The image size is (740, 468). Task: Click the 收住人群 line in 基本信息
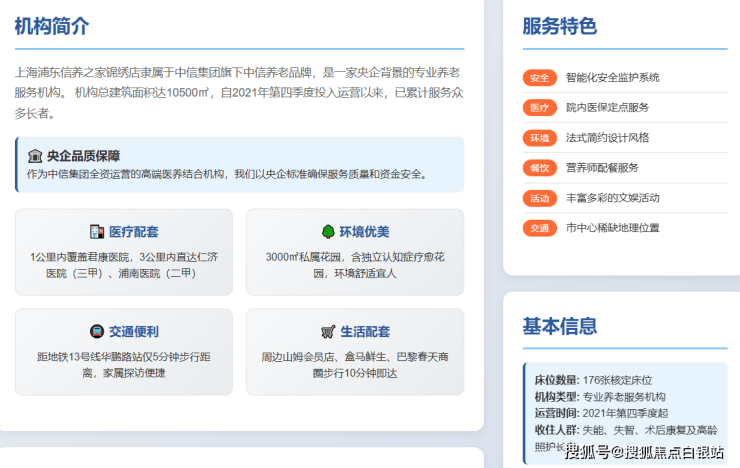(626, 437)
